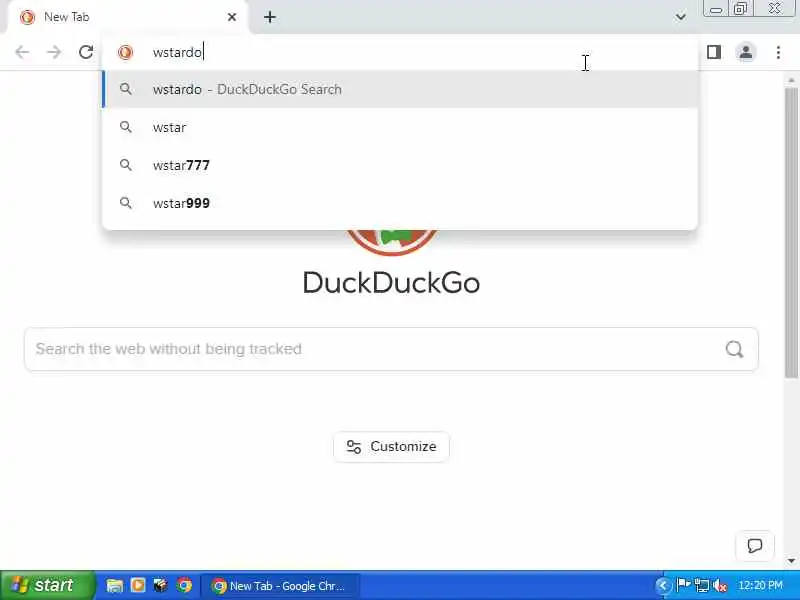Image resolution: width=800 pixels, height=600 pixels.
Task: Click the network icon in the system tray
Action: point(702,585)
